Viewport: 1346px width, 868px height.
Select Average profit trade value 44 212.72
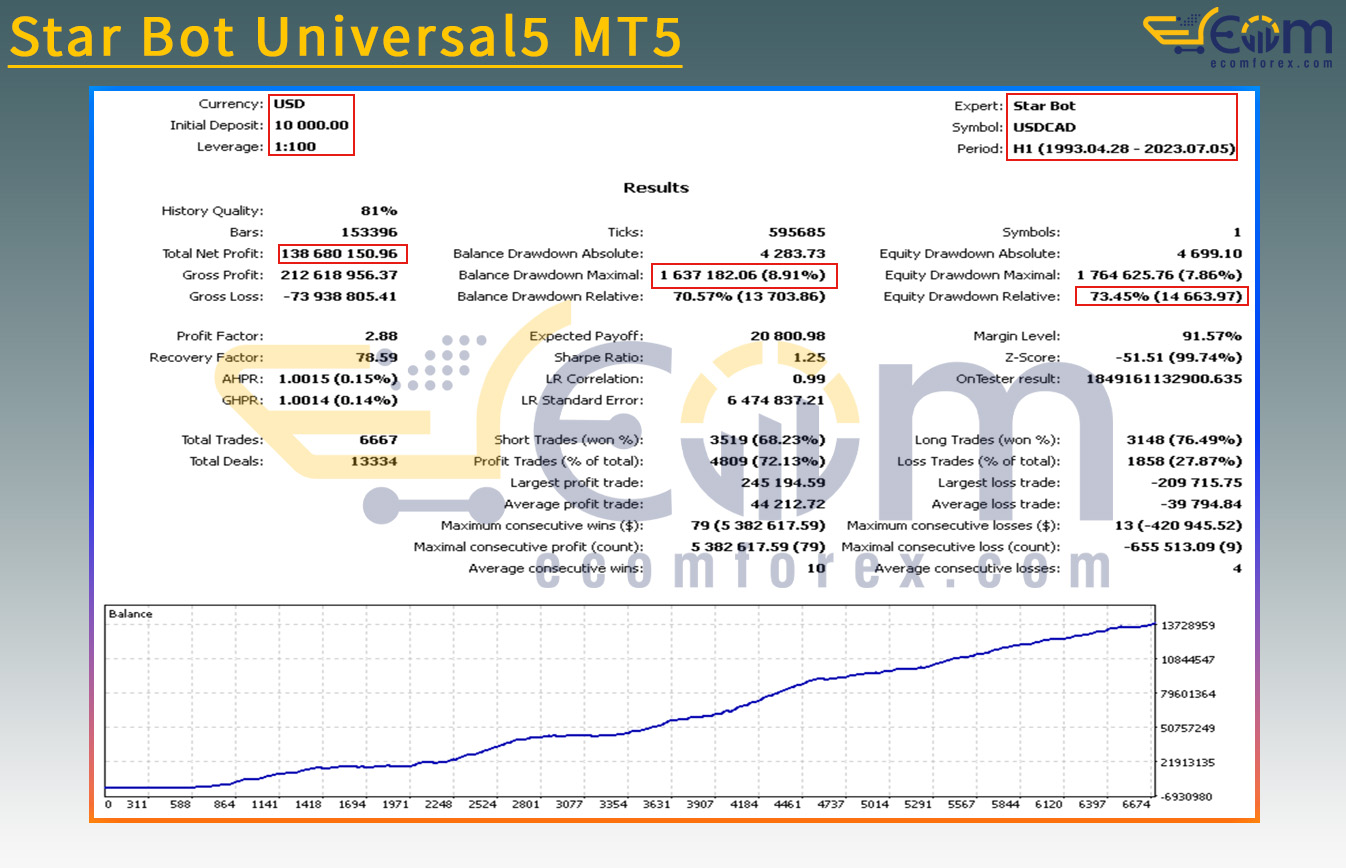(789, 505)
